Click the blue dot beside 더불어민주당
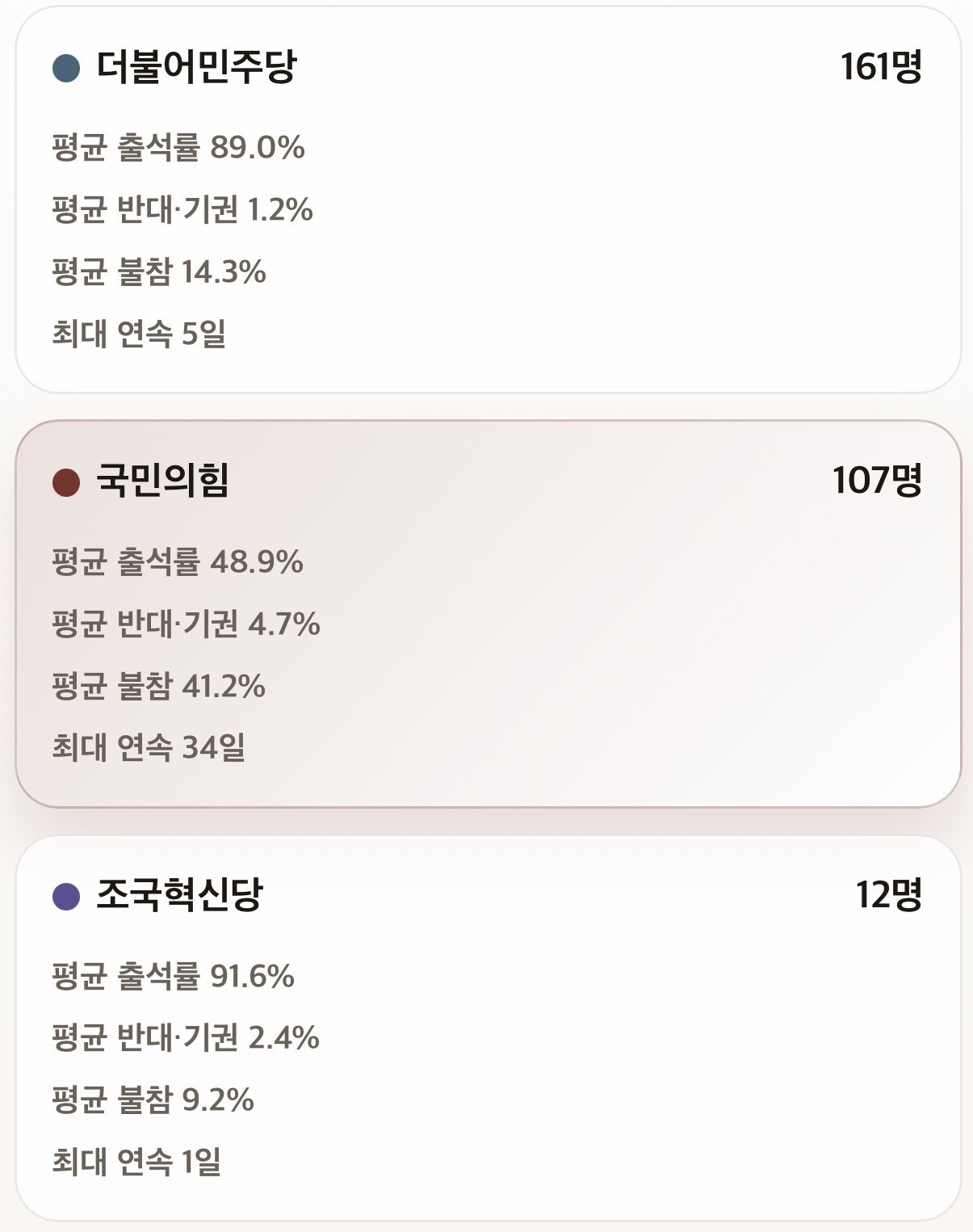The height and width of the screenshot is (1232, 973). point(66,68)
